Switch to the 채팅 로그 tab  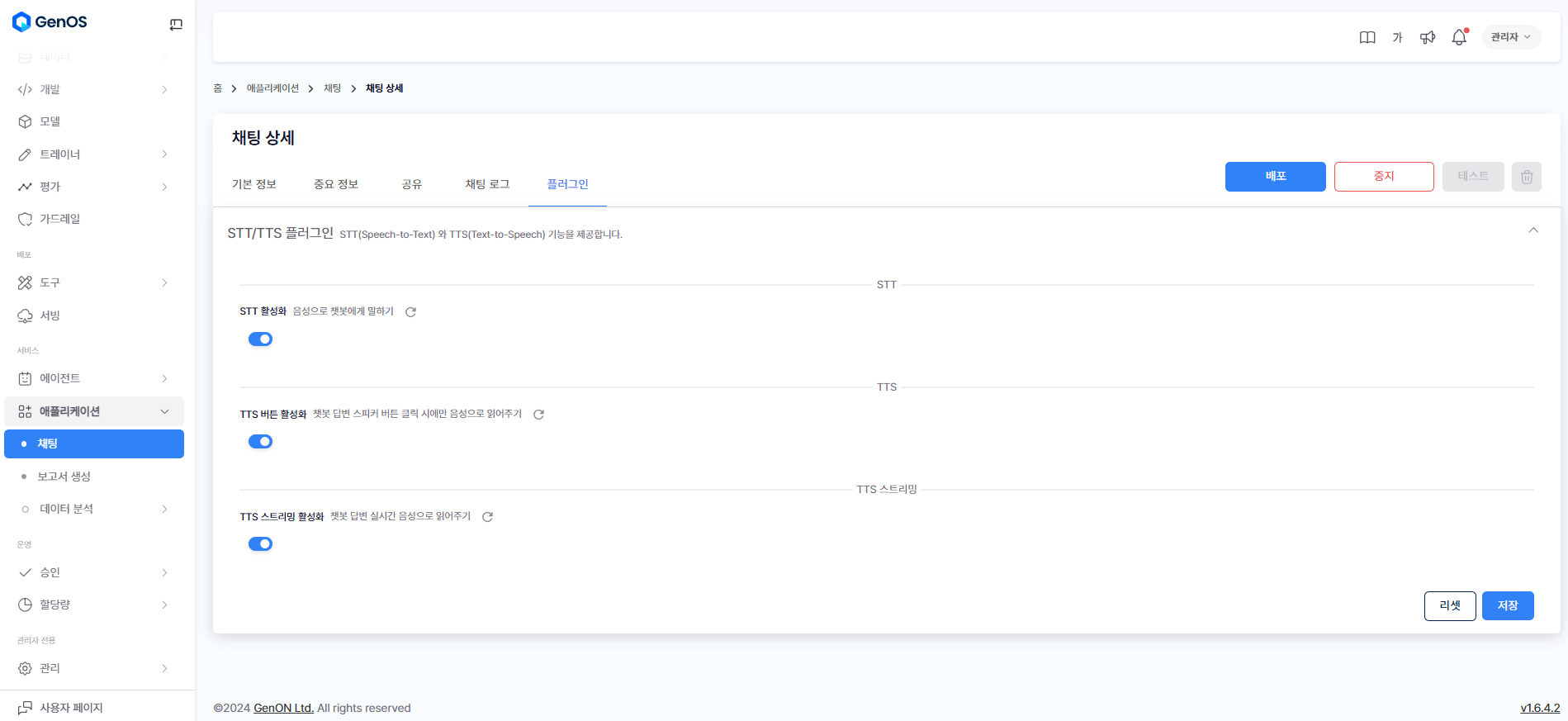[487, 184]
